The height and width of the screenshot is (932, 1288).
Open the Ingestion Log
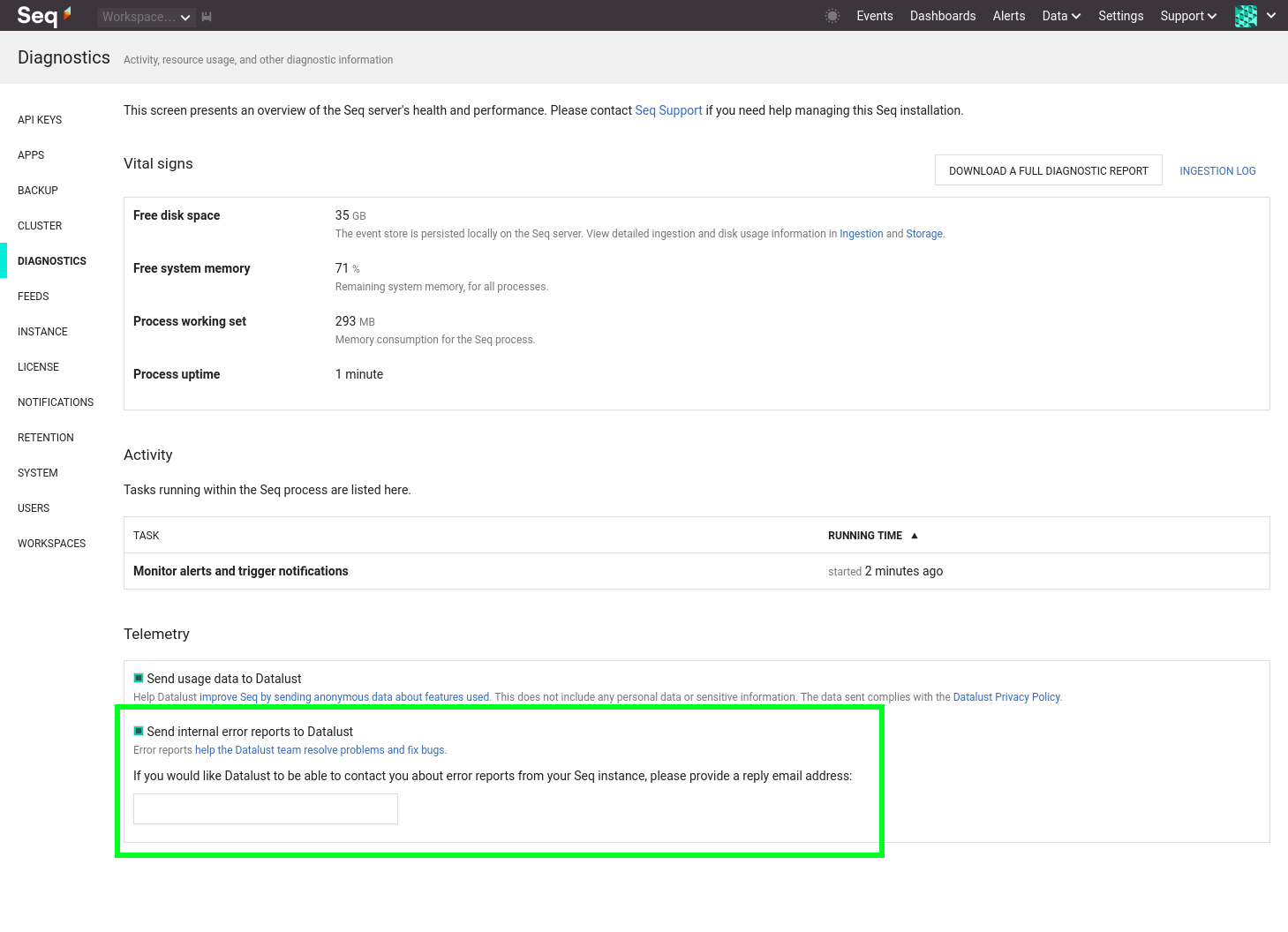pos(1217,171)
